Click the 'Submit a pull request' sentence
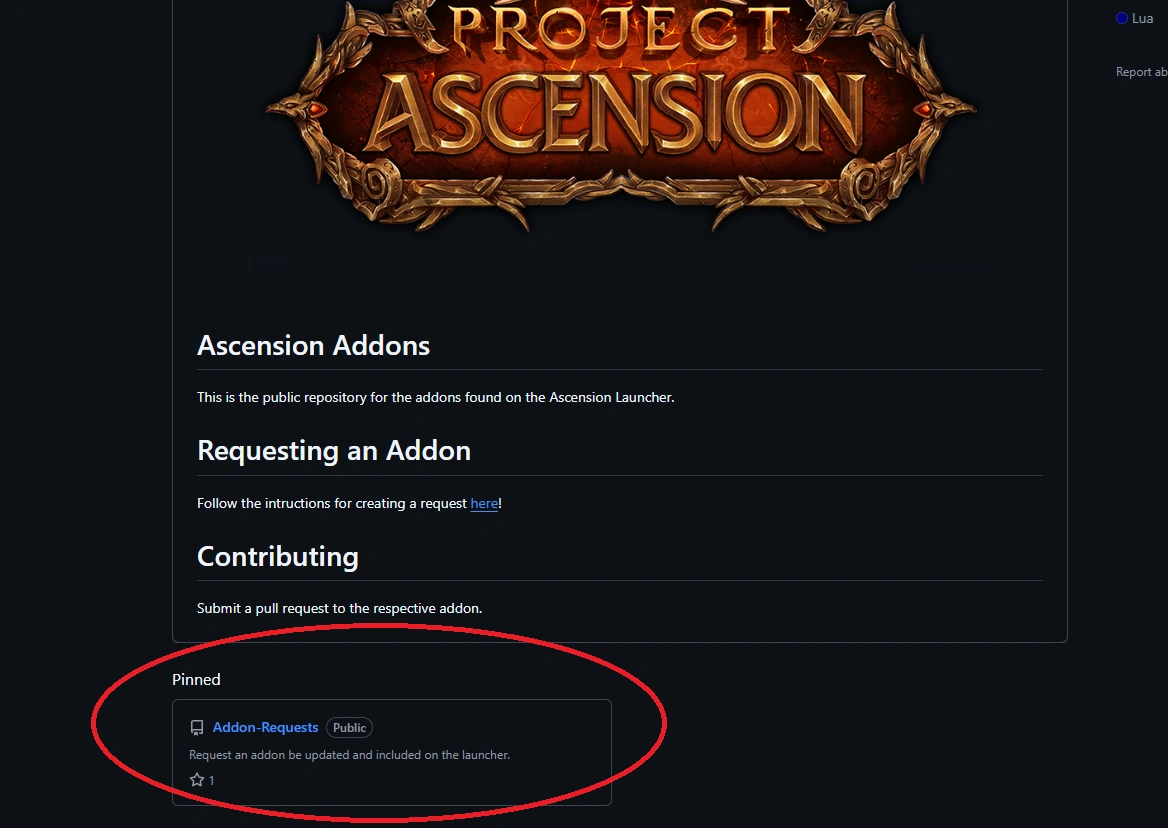 (339, 608)
